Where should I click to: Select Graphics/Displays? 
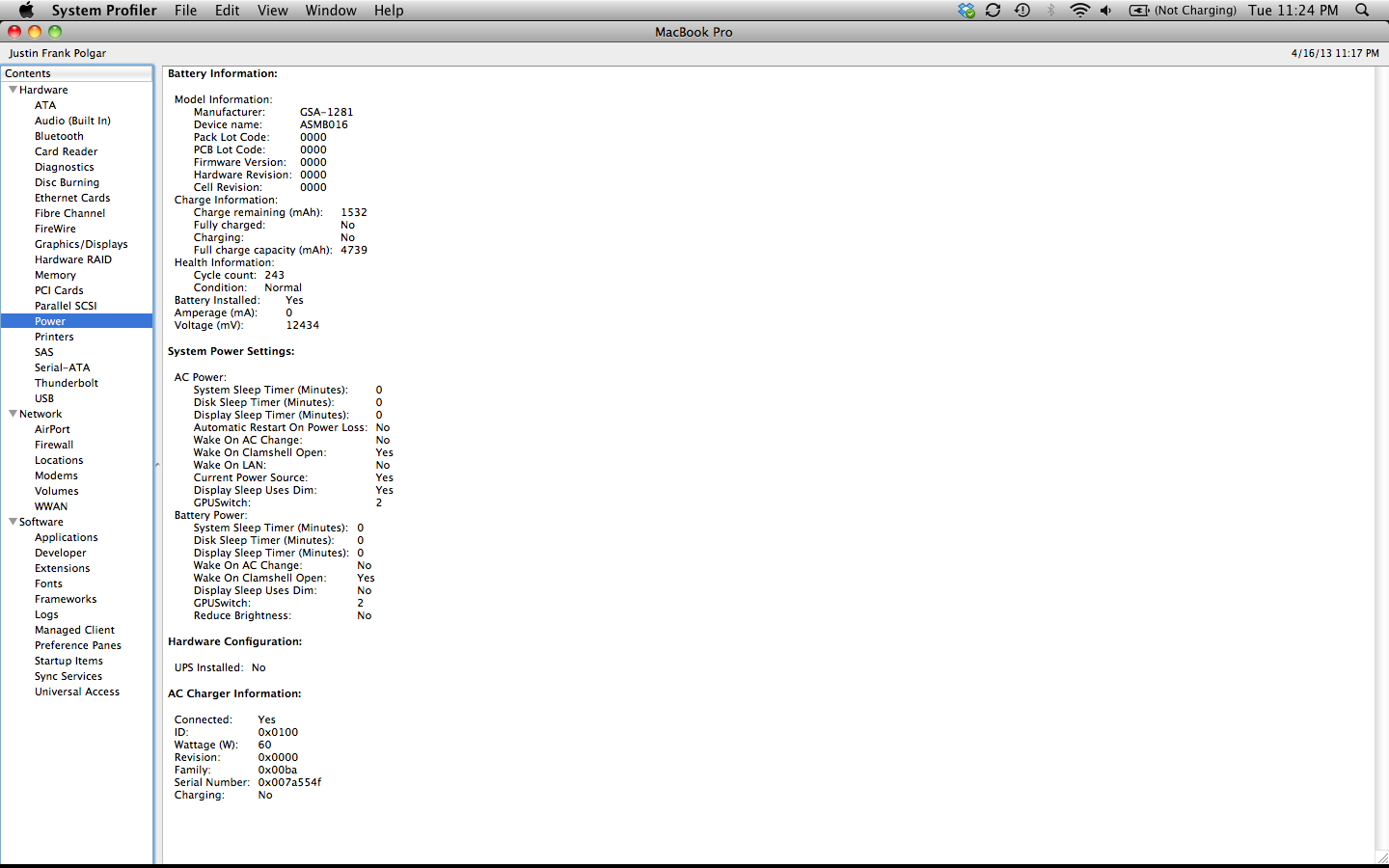[81, 244]
